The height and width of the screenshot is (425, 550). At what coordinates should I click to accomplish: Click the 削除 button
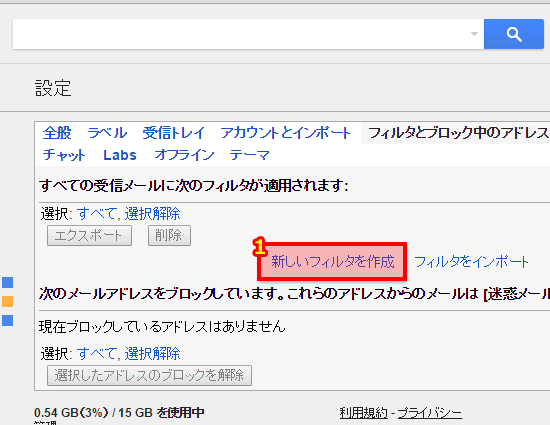[169, 235]
